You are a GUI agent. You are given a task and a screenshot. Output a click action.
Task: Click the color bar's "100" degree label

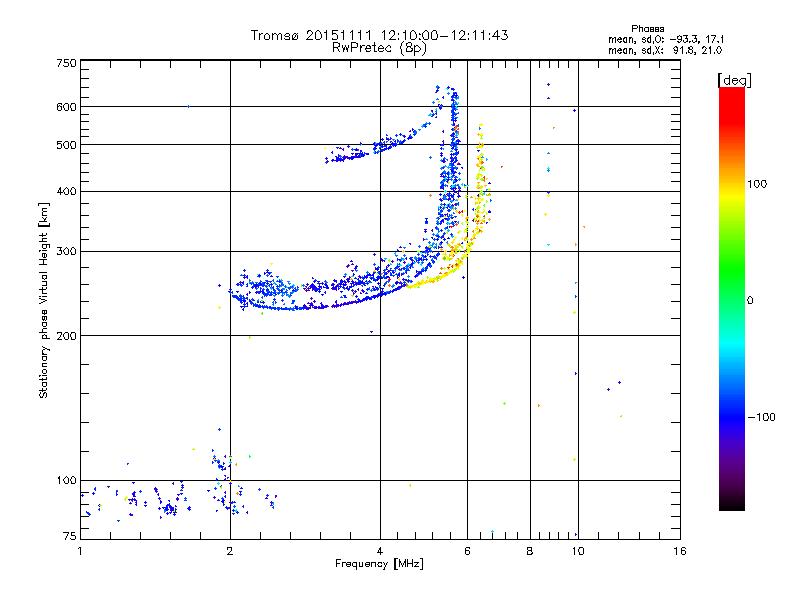tap(757, 184)
